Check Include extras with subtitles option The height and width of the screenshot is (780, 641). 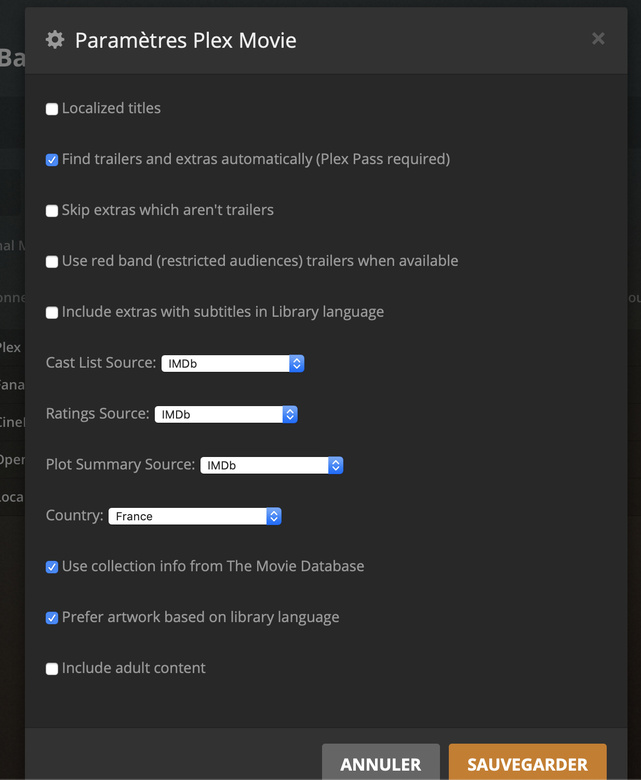pos(52,313)
